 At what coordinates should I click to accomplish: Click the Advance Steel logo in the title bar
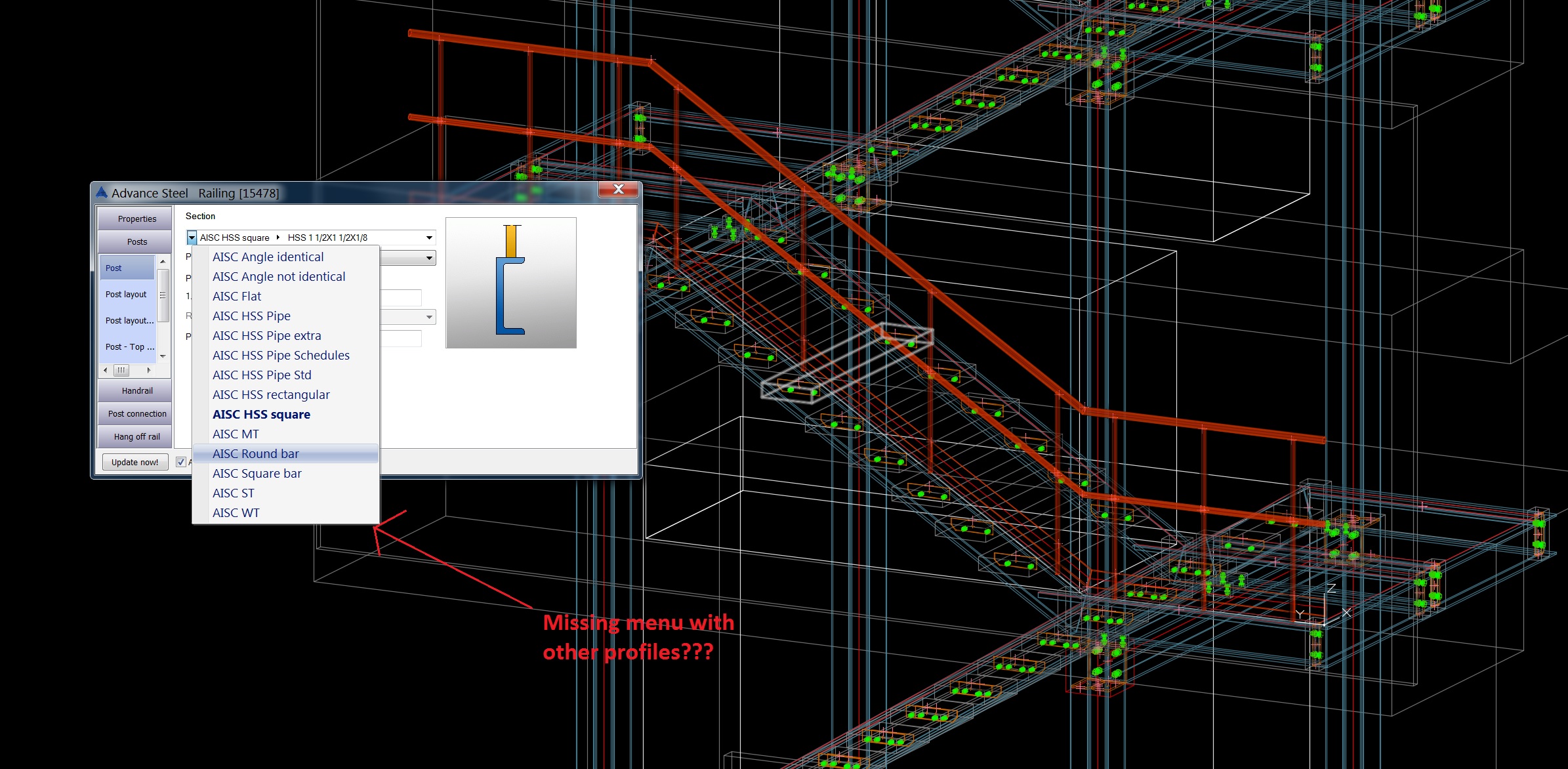[x=103, y=192]
